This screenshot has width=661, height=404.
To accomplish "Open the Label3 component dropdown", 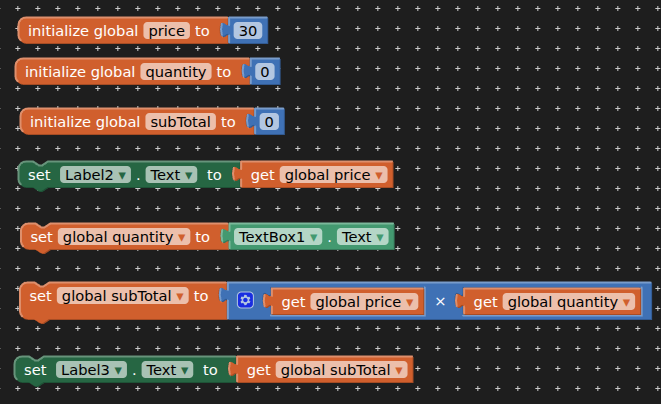I will pyautogui.click(x=91, y=370).
